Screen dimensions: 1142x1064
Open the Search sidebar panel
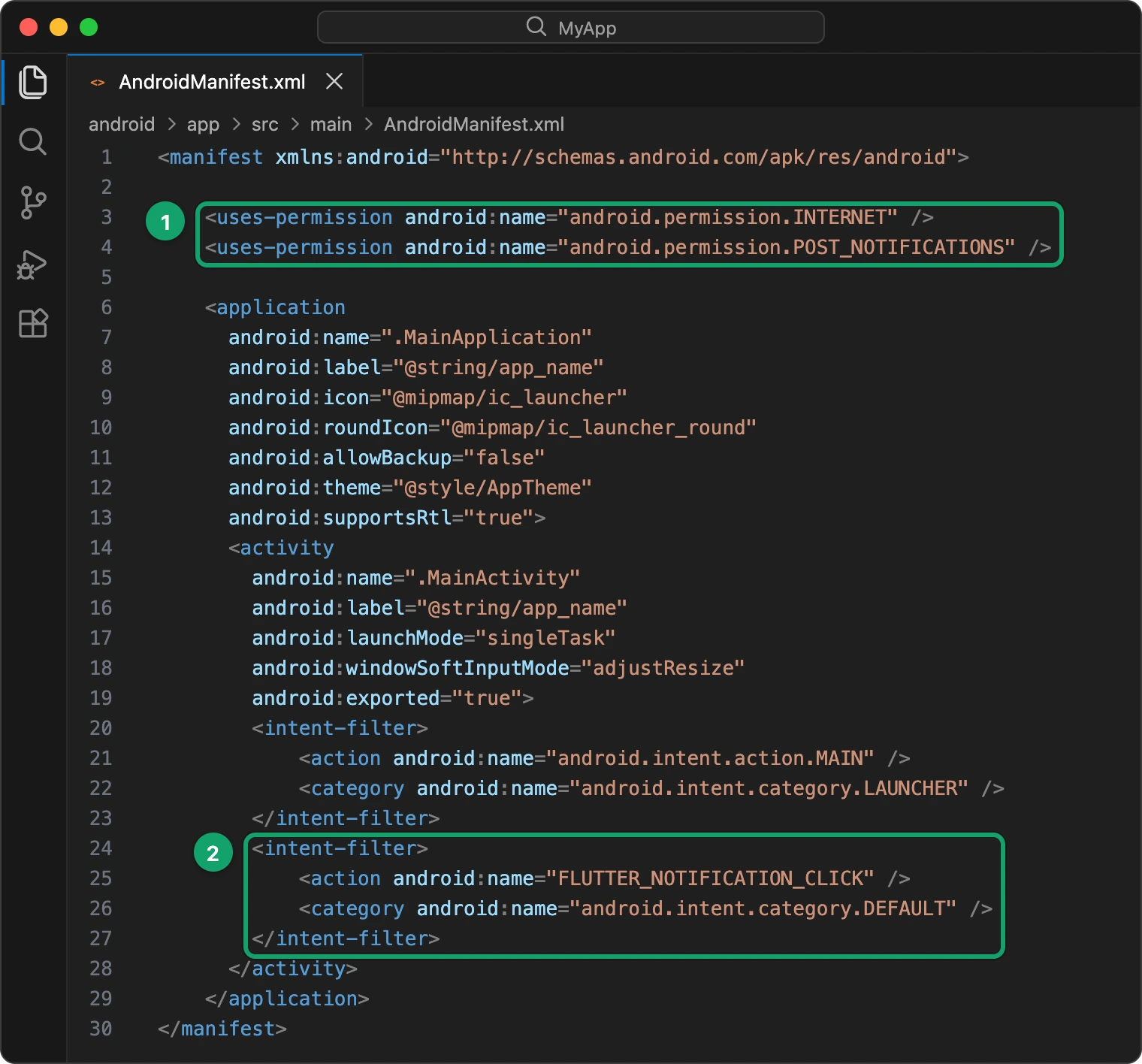[x=32, y=141]
